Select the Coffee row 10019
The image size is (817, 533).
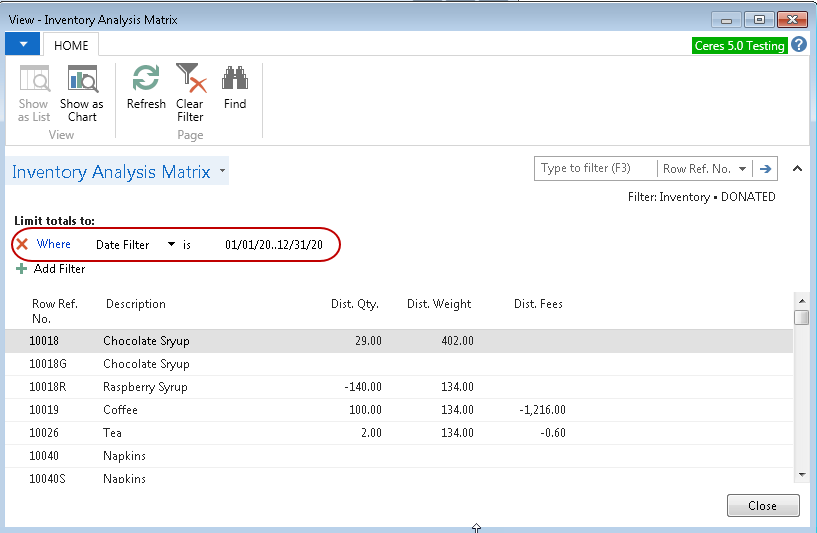(x=120, y=410)
